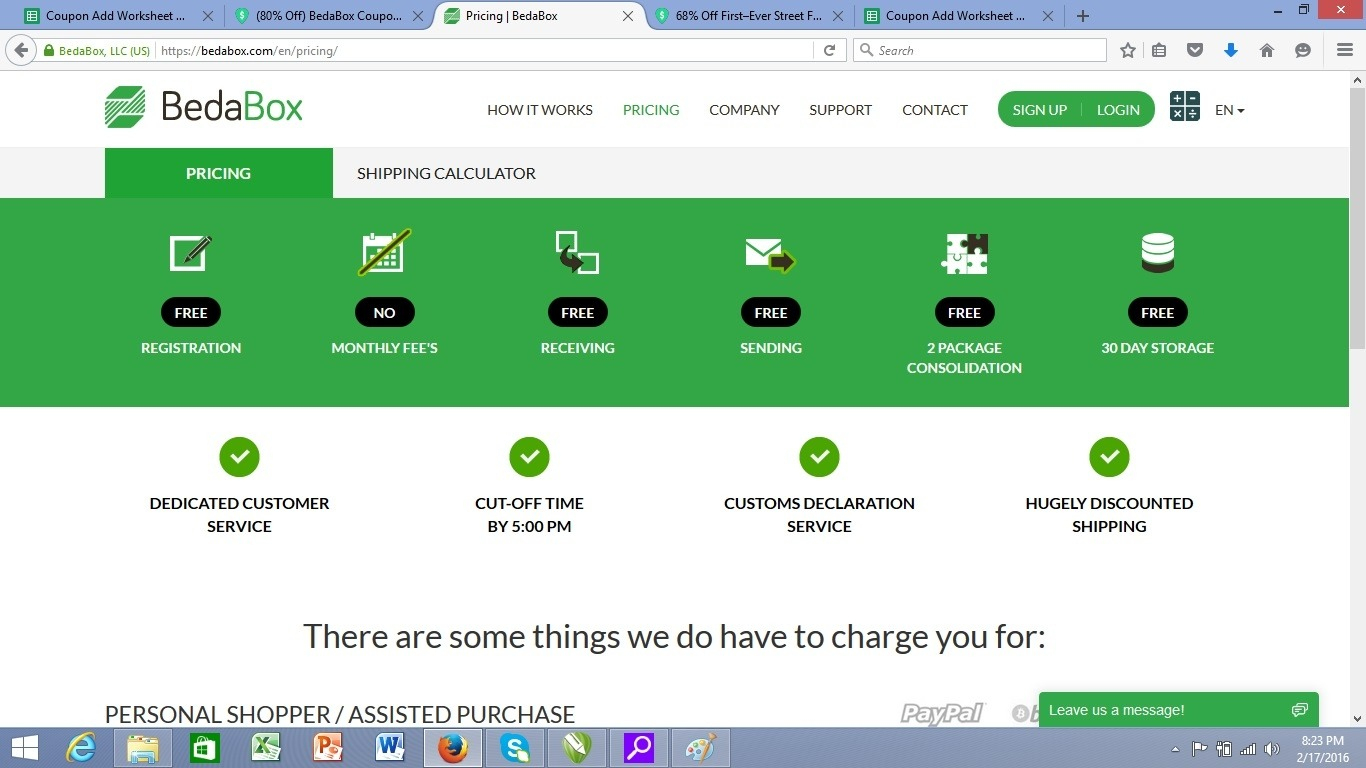Image resolution: width=1366 pixels, height=768 pixels.
Task: Open the Leave us a message chat widget
Action: [1178, 710]
